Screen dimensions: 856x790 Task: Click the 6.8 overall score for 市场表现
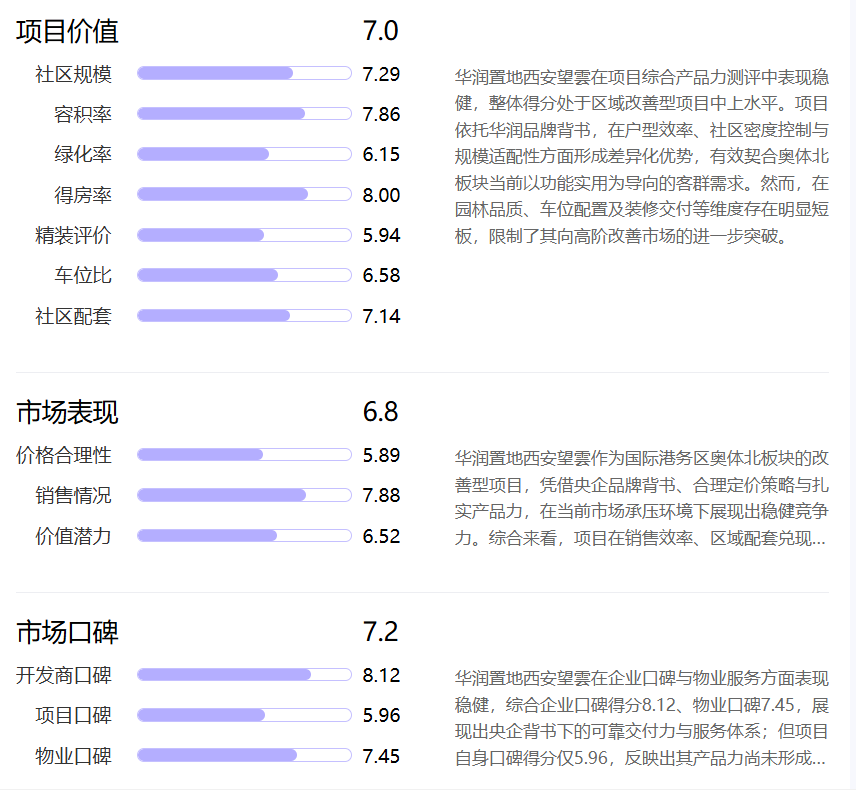[x=381, y=412]
